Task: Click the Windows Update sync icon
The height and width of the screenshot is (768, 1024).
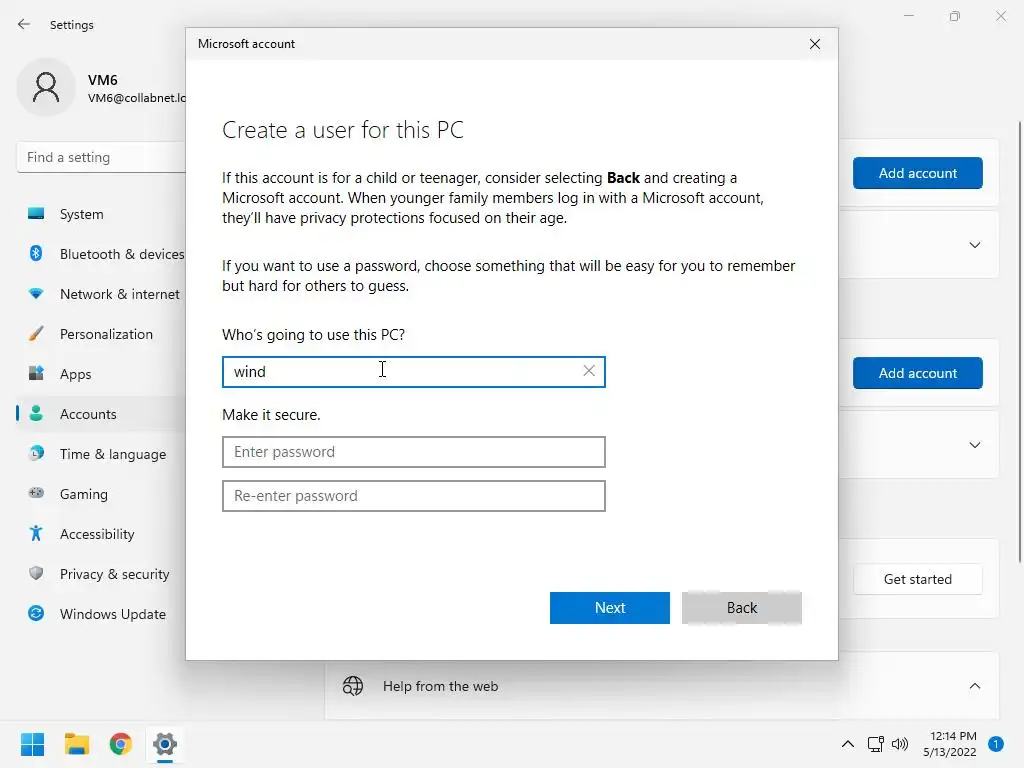Action: (36, 613)
